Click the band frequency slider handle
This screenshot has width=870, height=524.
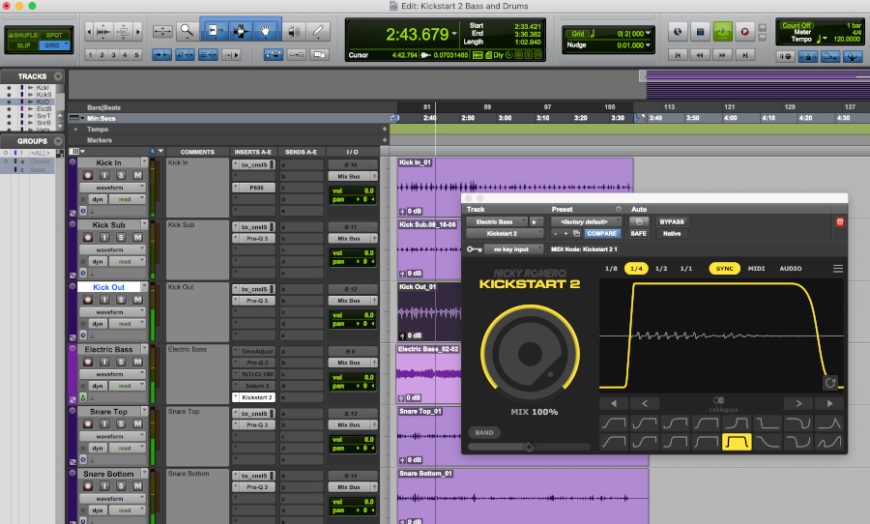(x=528, y=447)
